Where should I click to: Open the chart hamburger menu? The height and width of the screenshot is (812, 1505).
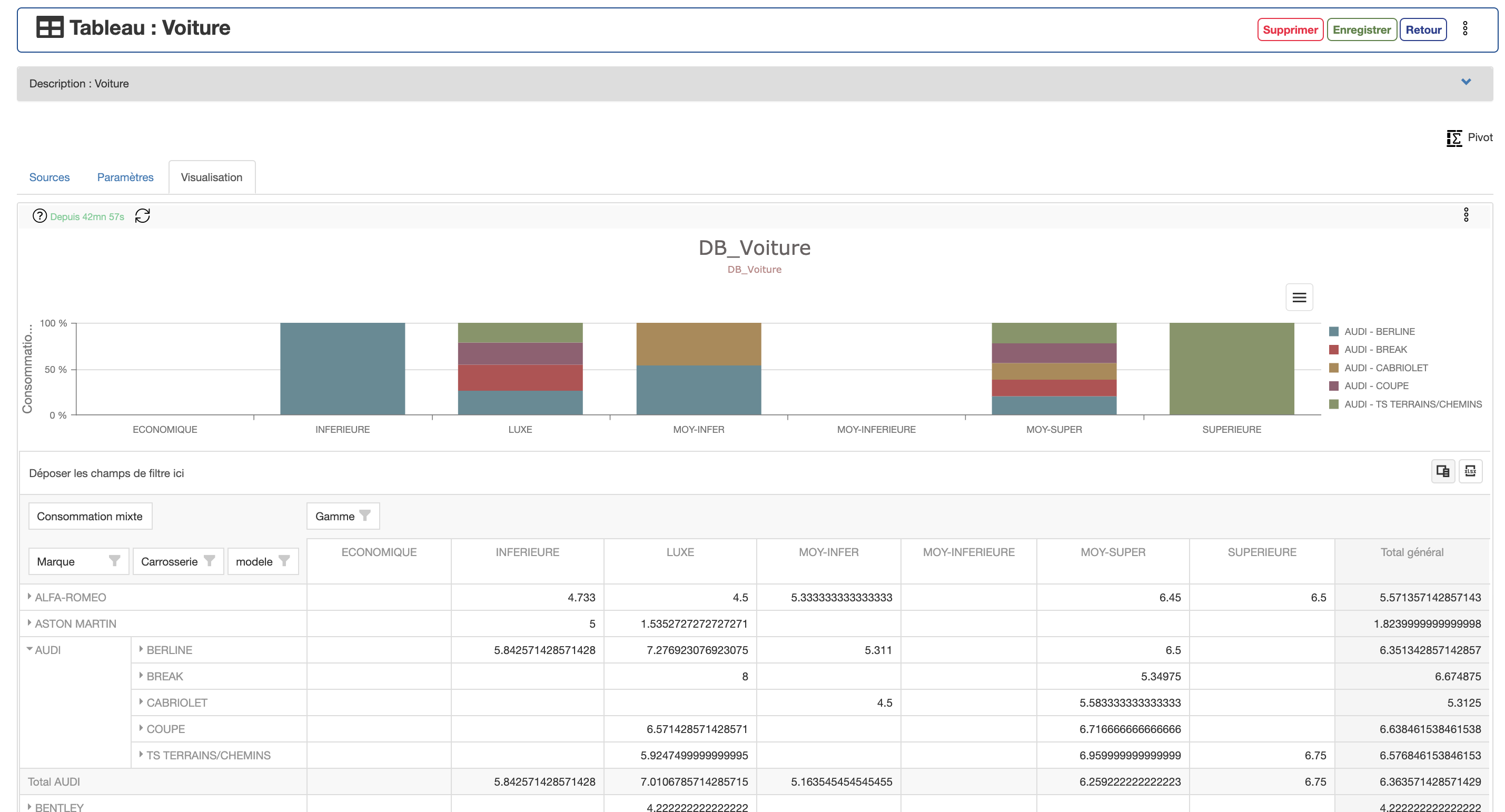[x=1299, y=298]
